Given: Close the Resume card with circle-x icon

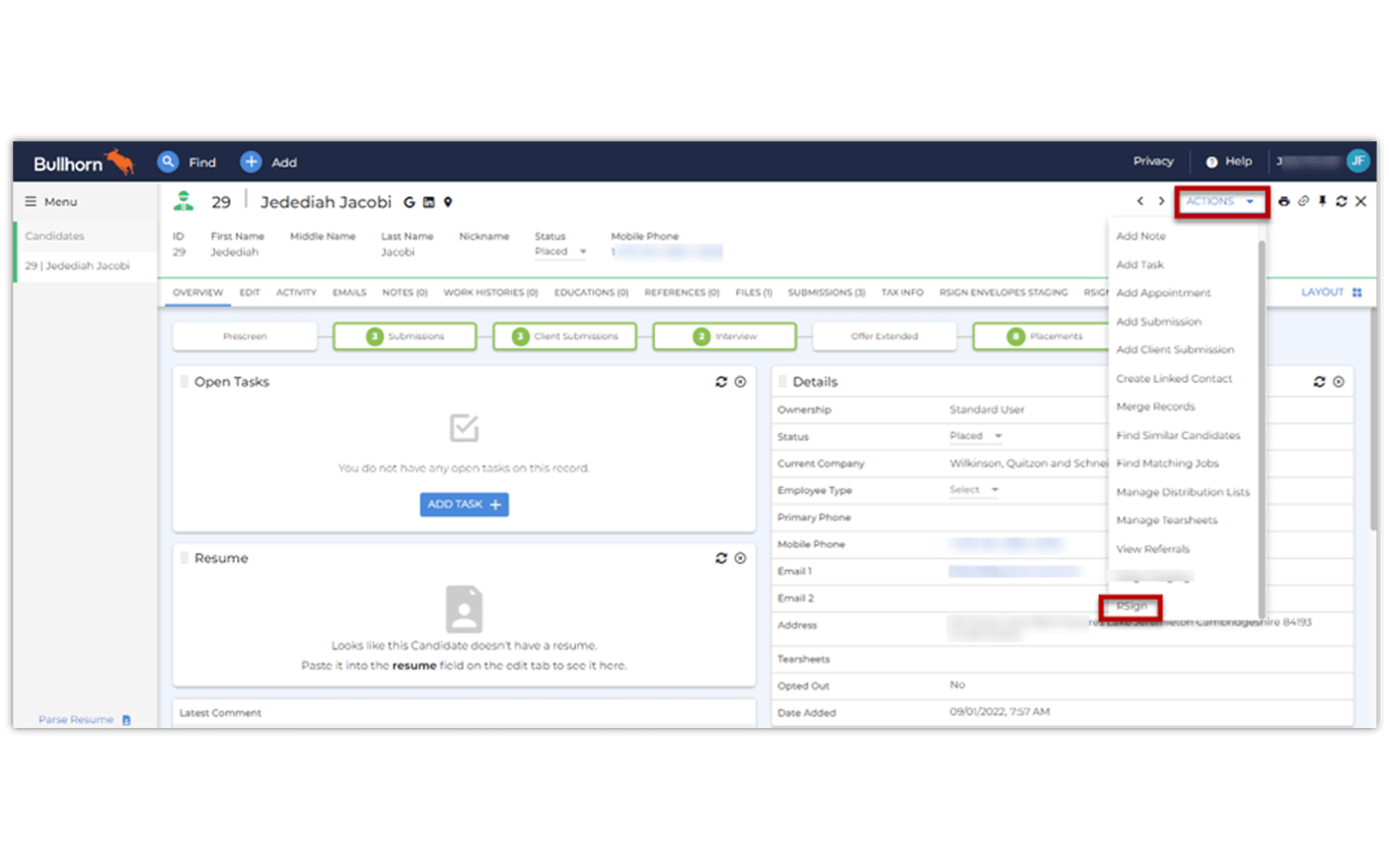Looking at the screenshot, I should pos(740,558).
